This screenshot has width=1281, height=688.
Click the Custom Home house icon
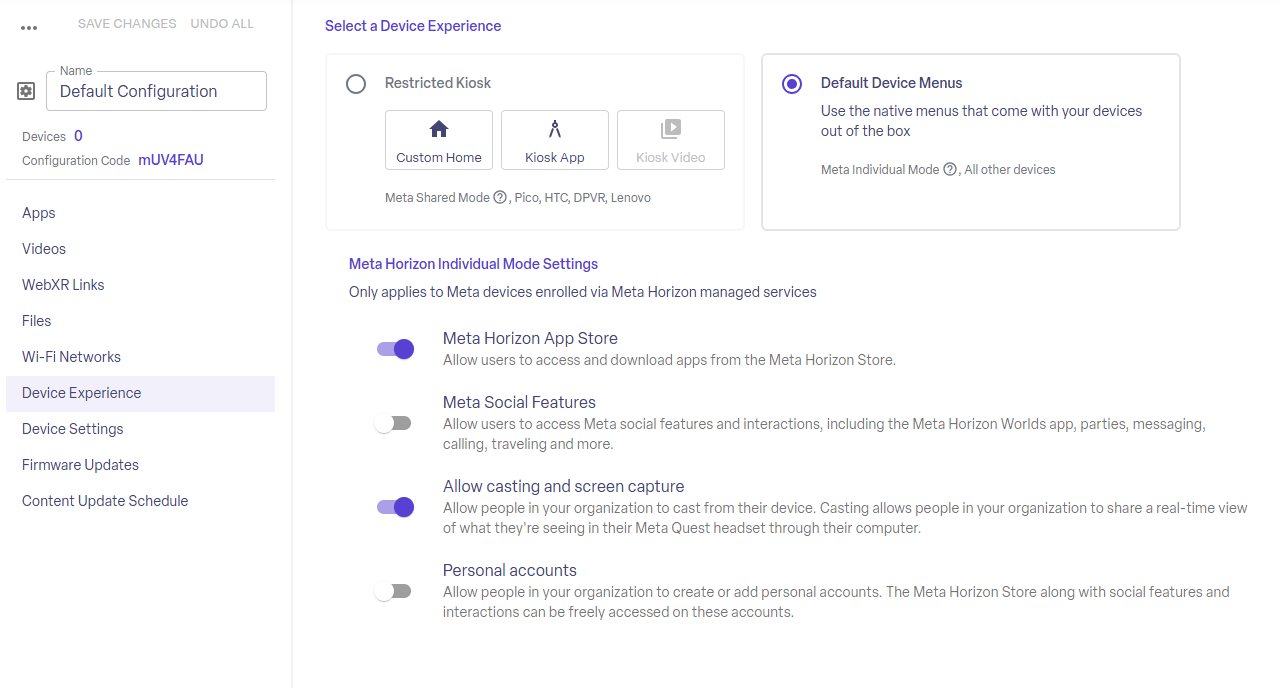[x=439, y=129]
